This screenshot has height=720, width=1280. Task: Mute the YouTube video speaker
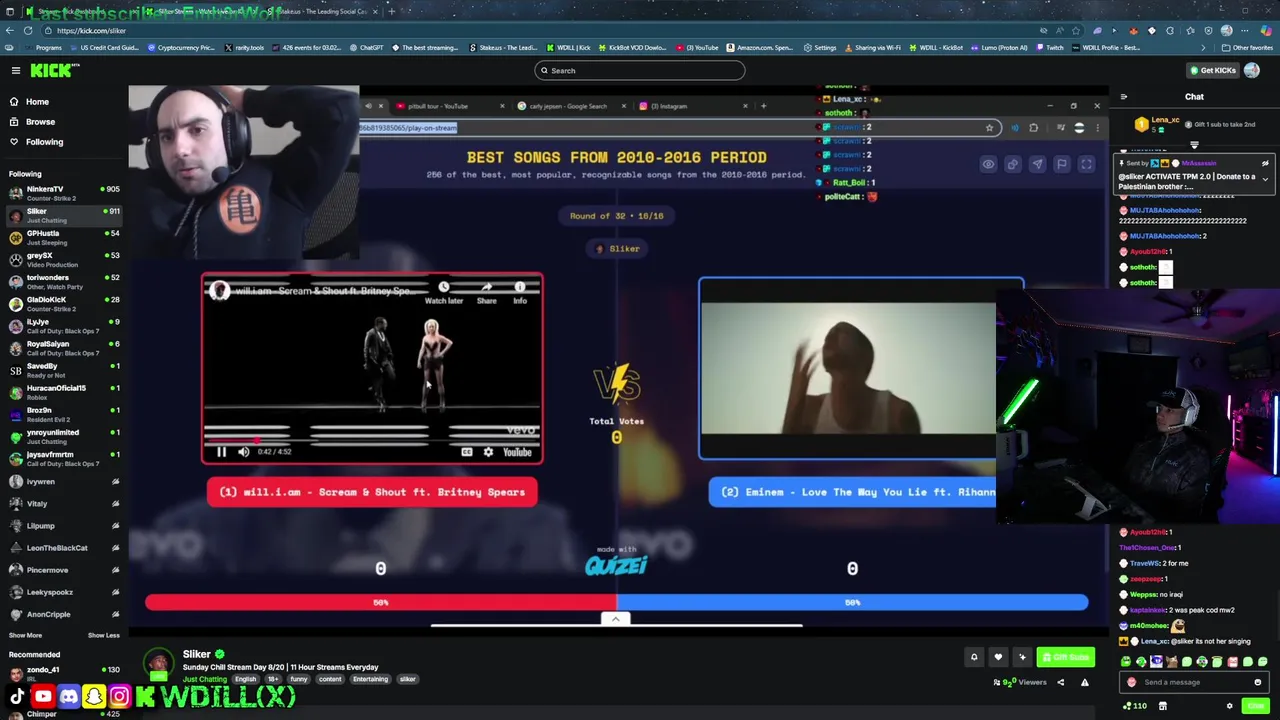[x=243, y=452]
